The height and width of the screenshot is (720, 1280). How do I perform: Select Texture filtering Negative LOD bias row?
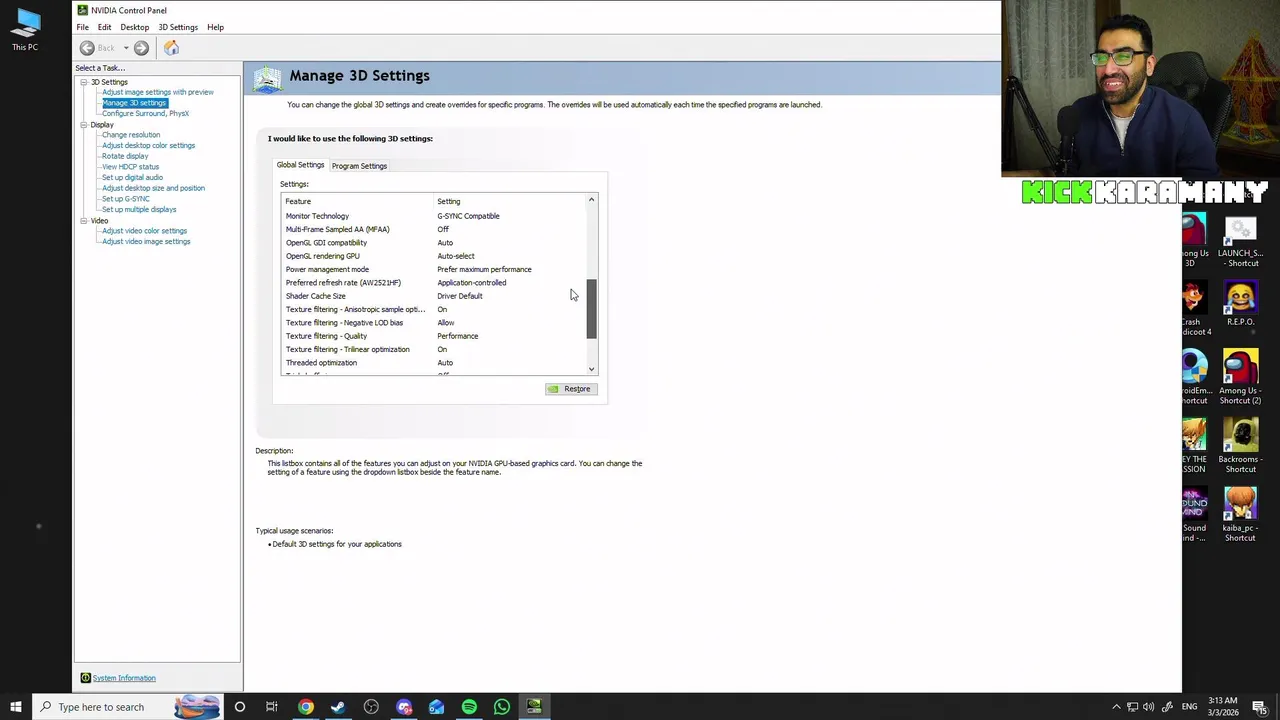coord(433,323)
